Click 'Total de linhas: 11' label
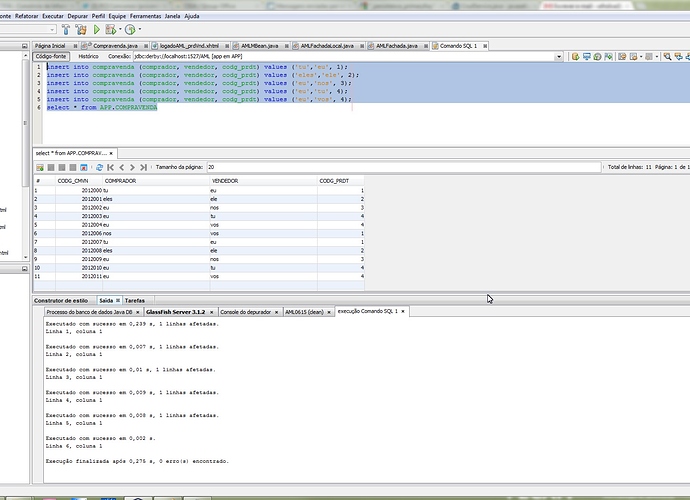This screenshot has width=690, height=500. [x=629, y=167]
